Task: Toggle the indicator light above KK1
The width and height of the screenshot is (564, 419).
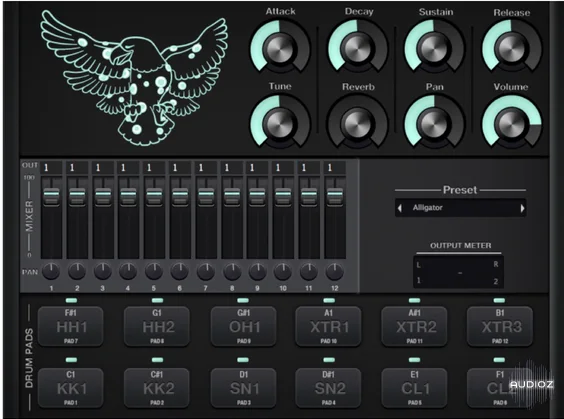Action: tap(71, 360)
